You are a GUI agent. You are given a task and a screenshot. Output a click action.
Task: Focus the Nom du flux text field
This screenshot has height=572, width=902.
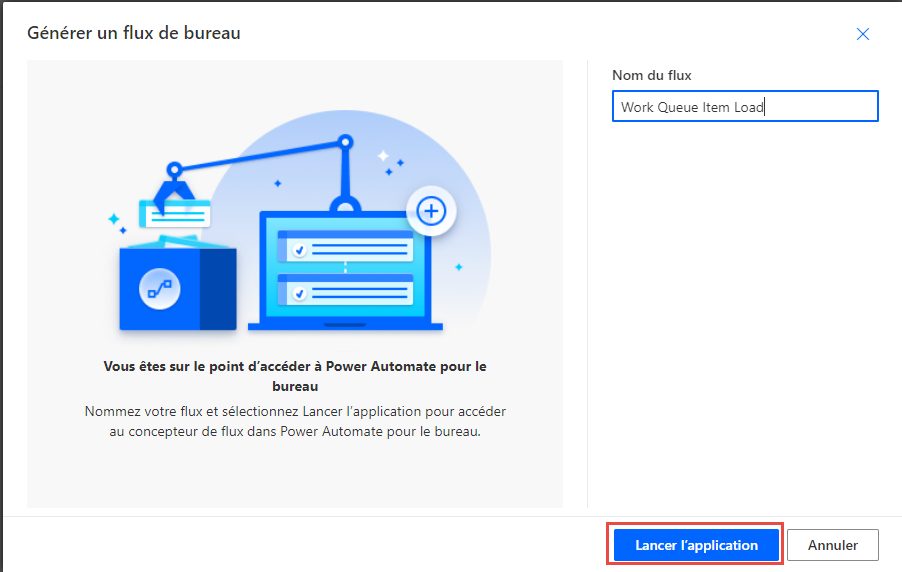click(745, 106)
